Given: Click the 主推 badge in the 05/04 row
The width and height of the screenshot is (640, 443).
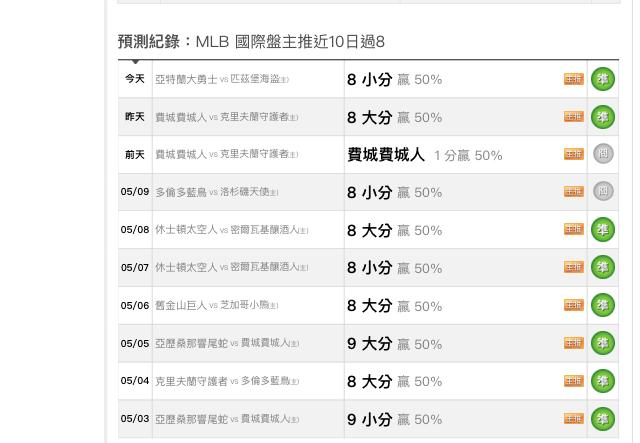Looking at the screenshot, I should [x=574, y=381].
